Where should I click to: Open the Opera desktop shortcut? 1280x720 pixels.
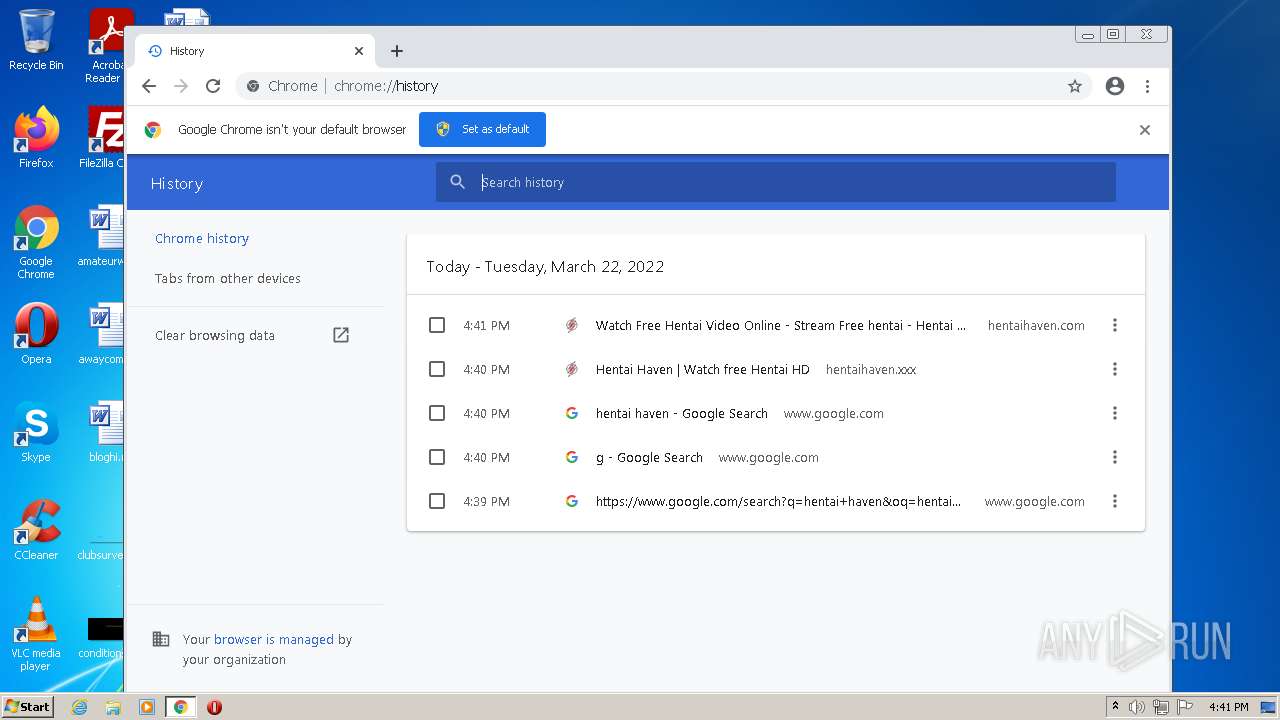point(36,335)
